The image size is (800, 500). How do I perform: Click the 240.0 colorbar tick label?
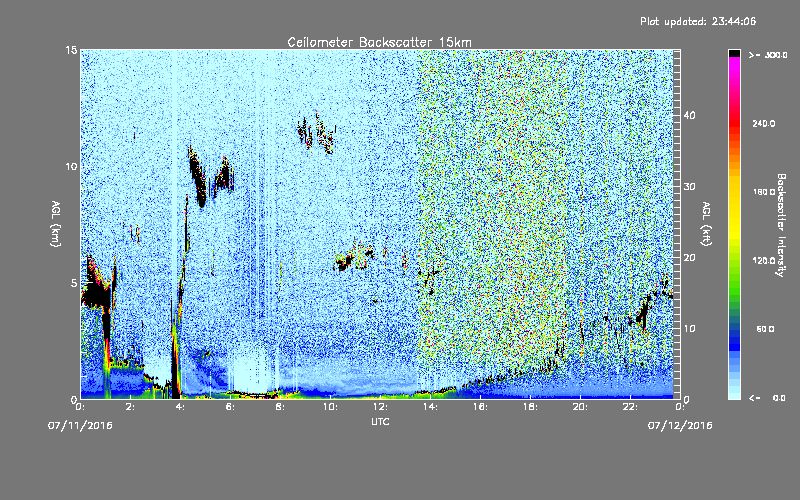(764, 123)
